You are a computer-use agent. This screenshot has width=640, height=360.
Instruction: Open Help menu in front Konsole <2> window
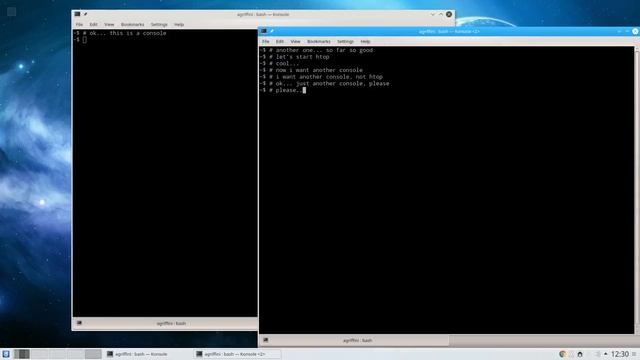point(365,42)
